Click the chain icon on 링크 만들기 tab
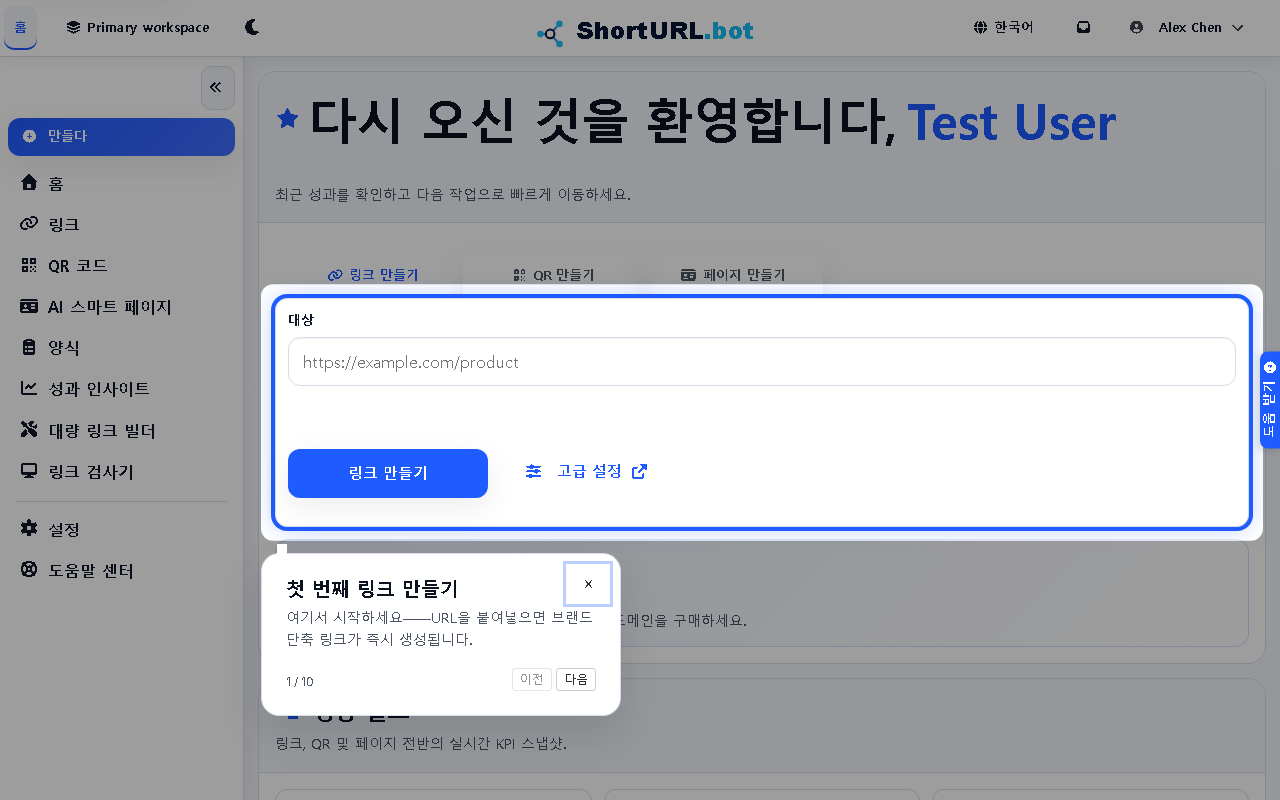1280x800 pixels. [x=335, y=275]
